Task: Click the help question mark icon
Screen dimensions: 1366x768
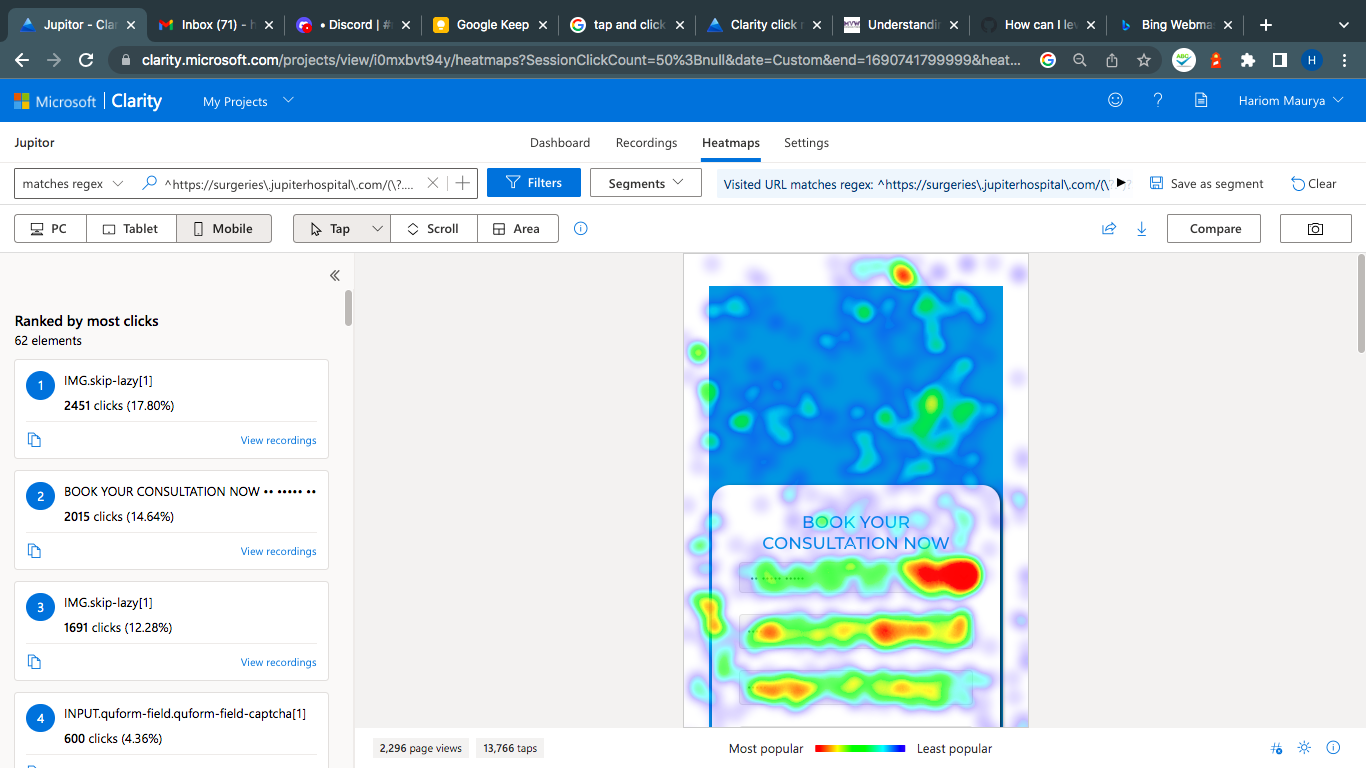Action: tap(1157, 100)
